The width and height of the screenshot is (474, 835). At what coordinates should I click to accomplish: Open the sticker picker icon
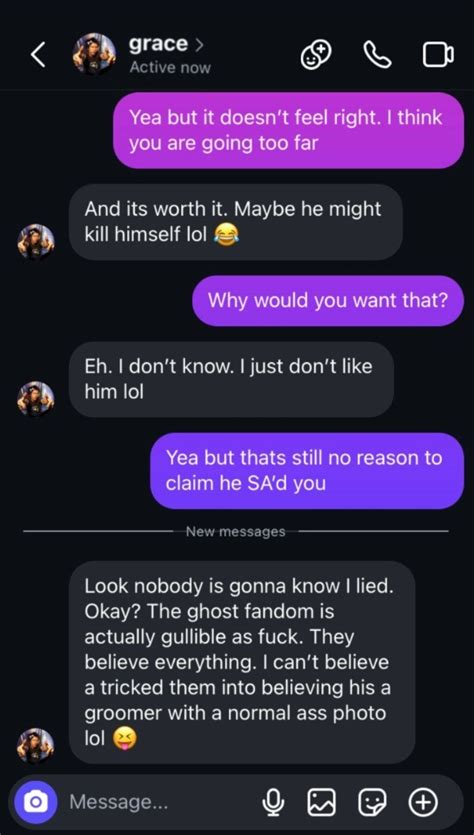pos(372,801)
